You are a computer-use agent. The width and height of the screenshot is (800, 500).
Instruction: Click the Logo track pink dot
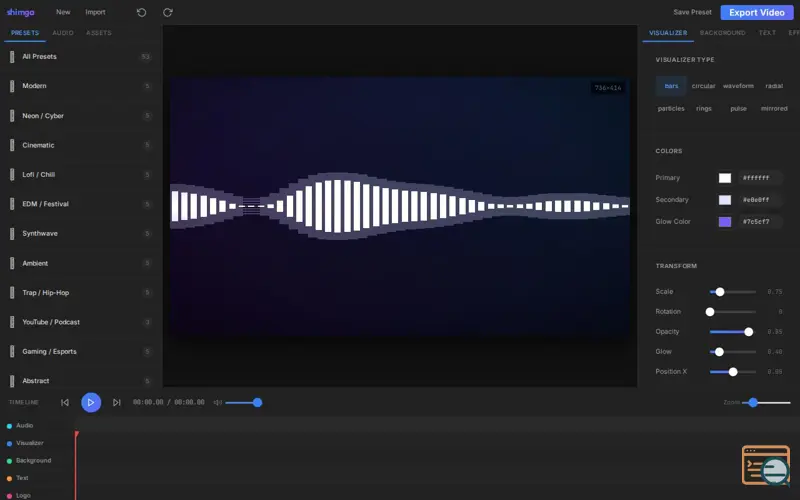coord(9,495)
